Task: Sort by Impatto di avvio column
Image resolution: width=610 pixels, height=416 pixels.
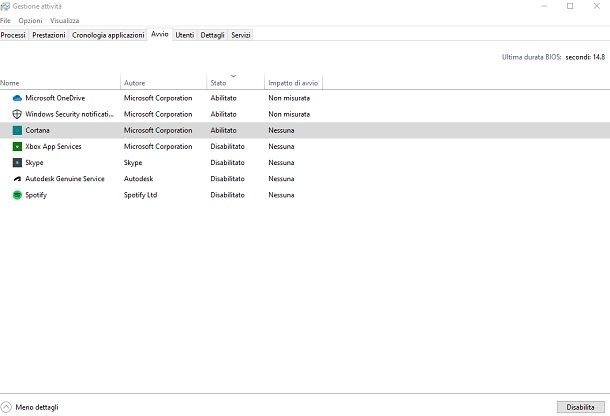Action: coord(293,82)
